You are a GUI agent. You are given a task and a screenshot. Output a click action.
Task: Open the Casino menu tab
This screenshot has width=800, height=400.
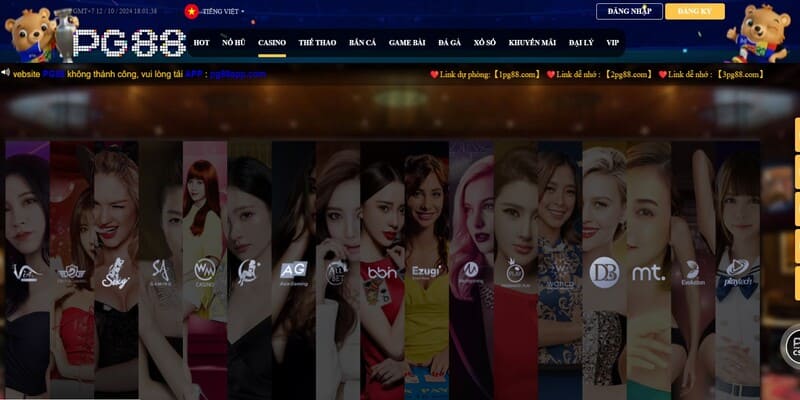coord(272,43)
